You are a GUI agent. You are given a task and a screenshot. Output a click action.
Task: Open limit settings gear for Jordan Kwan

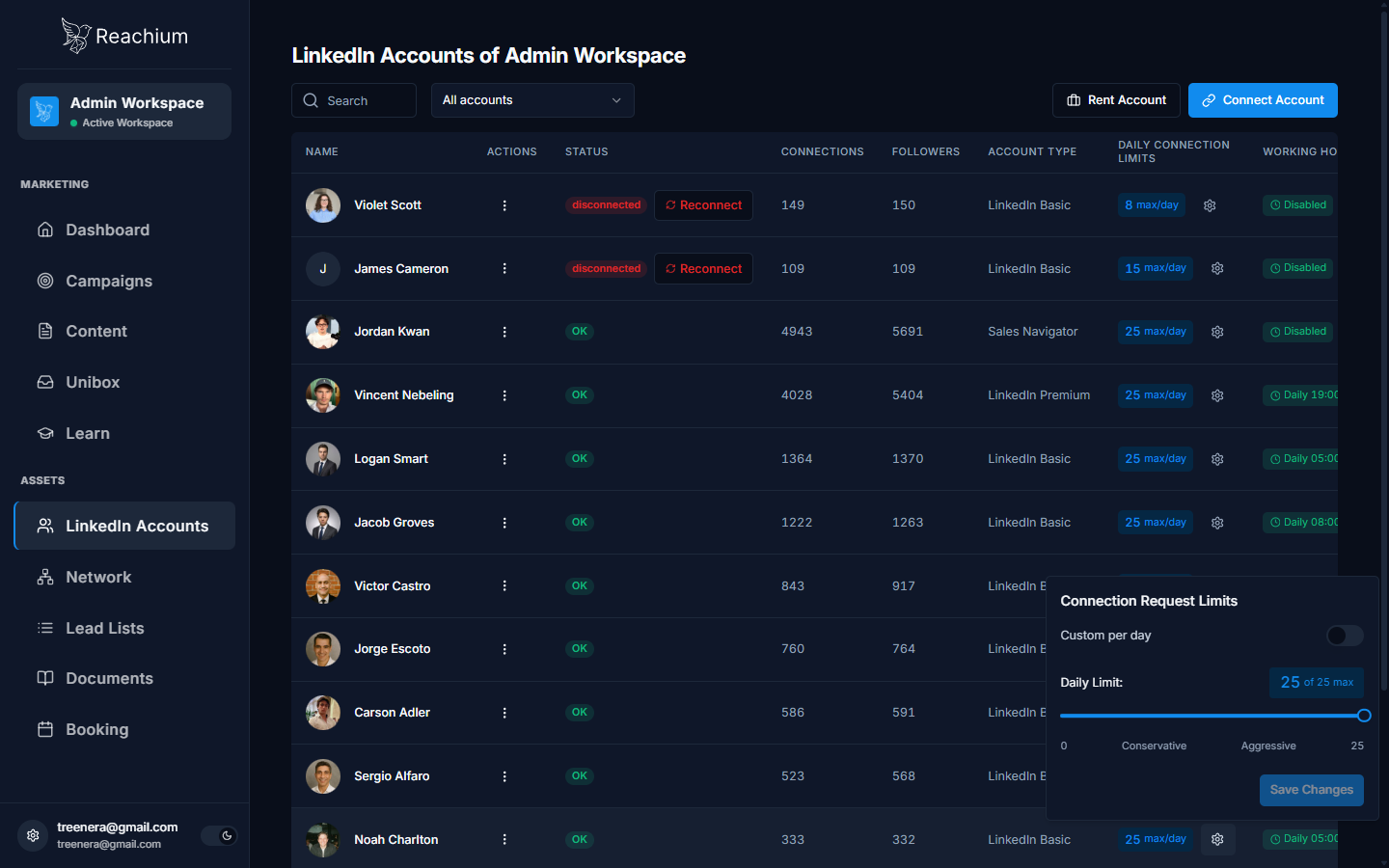tap(1217, 332)
